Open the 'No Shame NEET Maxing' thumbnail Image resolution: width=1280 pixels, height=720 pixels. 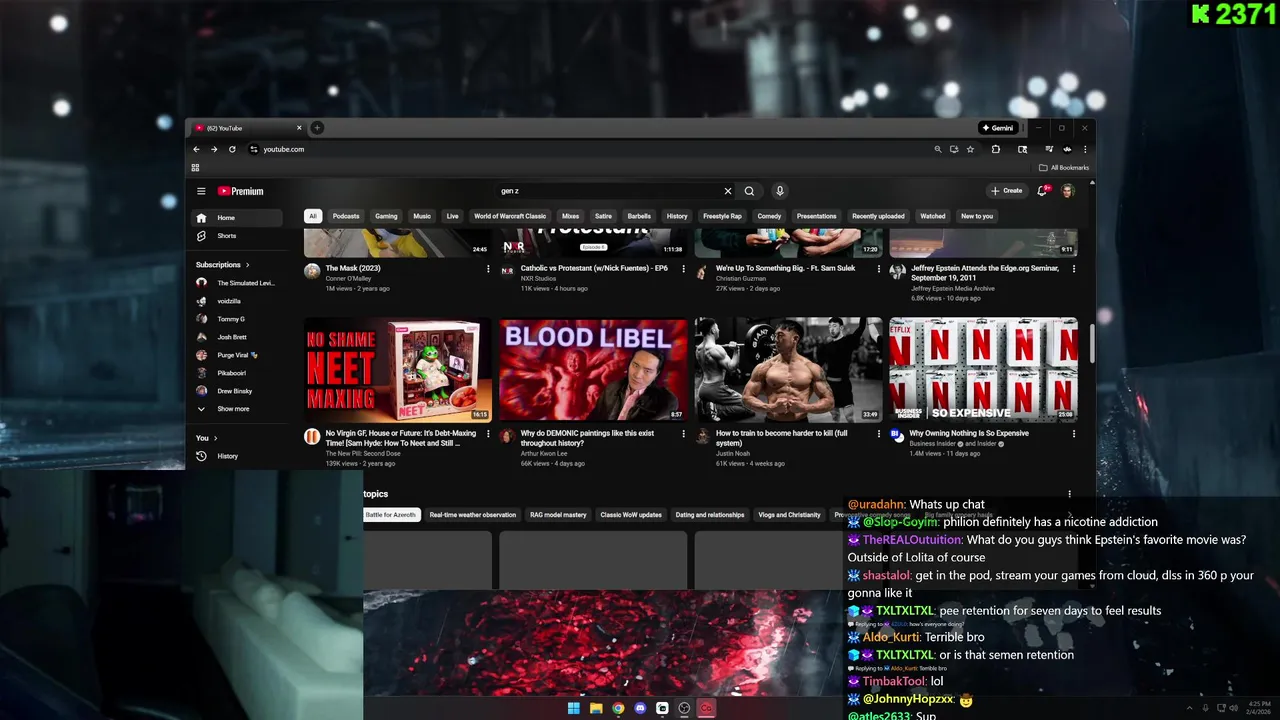coord(398,370)
